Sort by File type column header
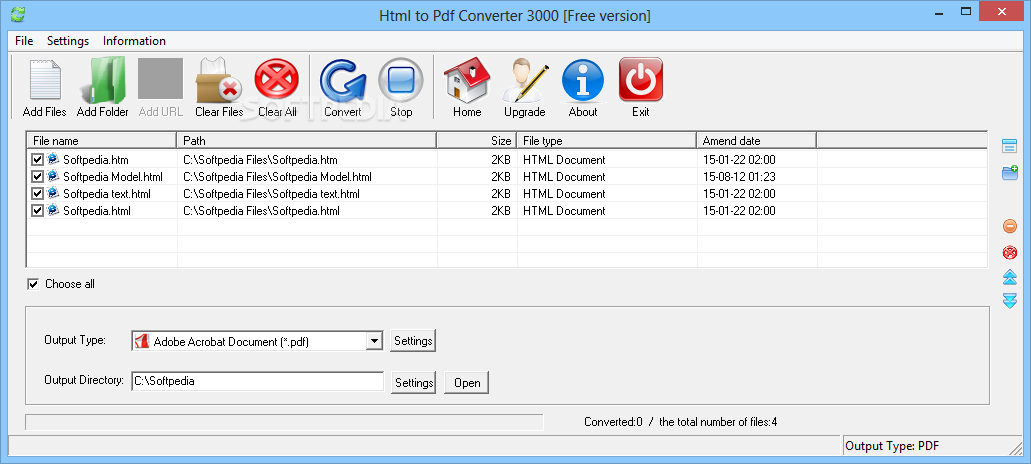The height and width of the screenshot is (464, 1031). (607, 141)
